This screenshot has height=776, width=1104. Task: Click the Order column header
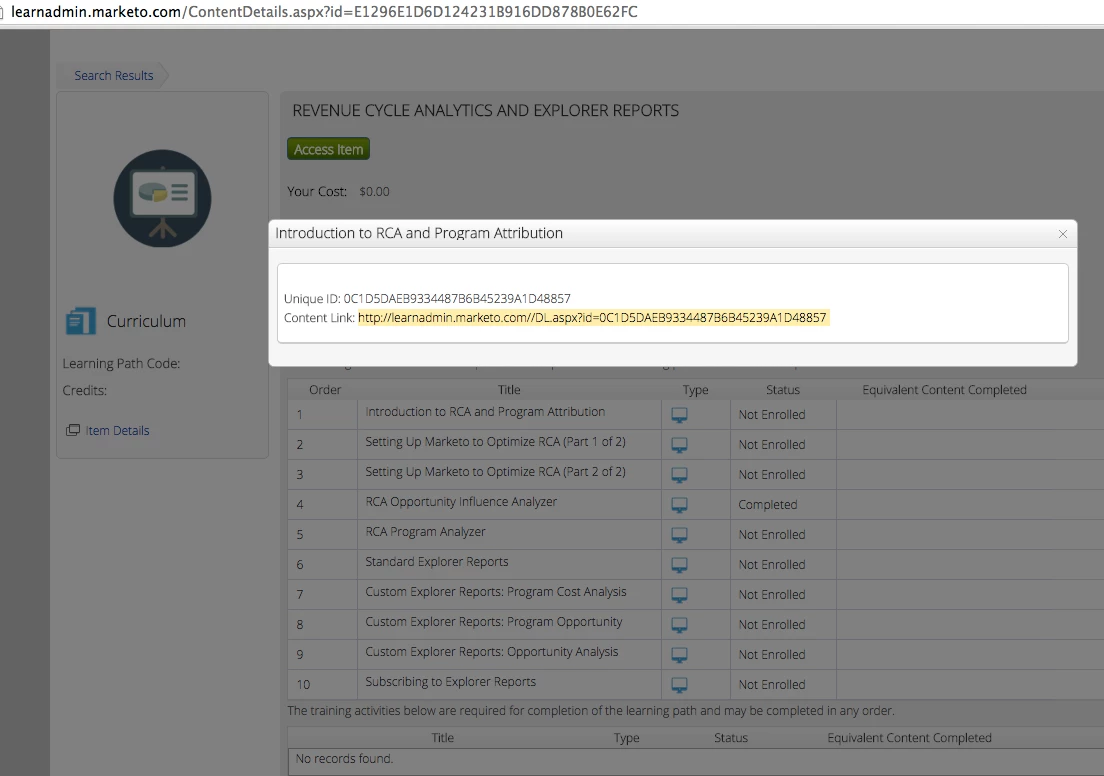click(325, 389)
